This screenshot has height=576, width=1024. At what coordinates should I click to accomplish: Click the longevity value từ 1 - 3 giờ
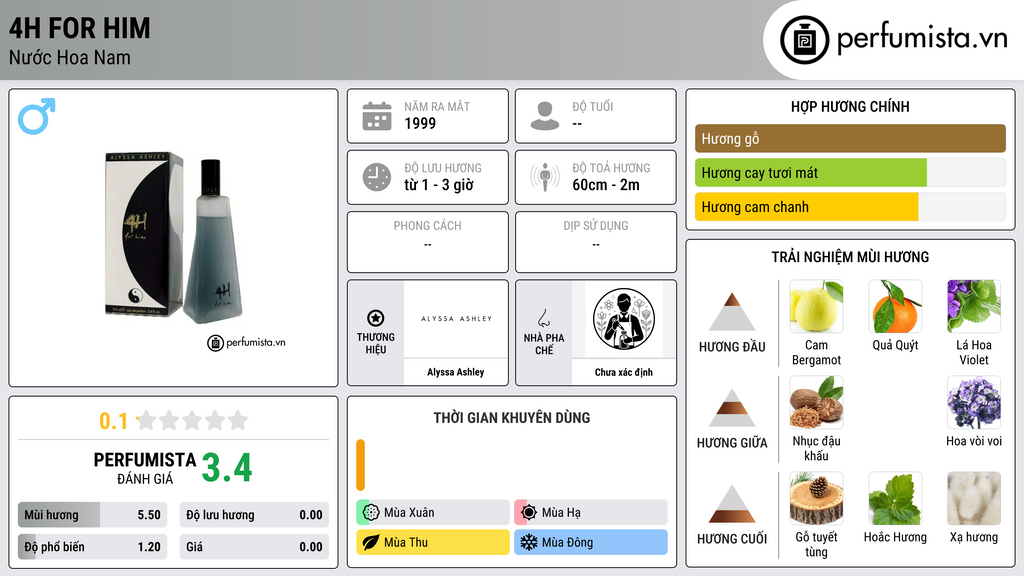coord(439,185)
